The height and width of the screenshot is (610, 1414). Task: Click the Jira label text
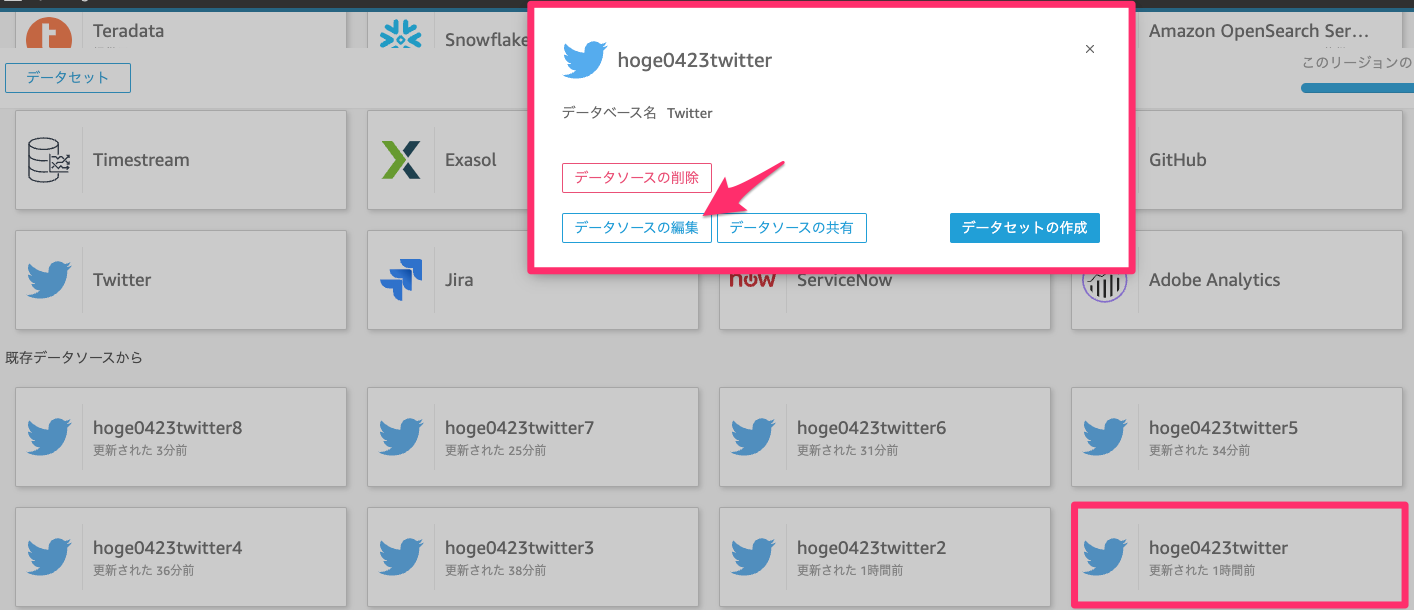[460, 280]
